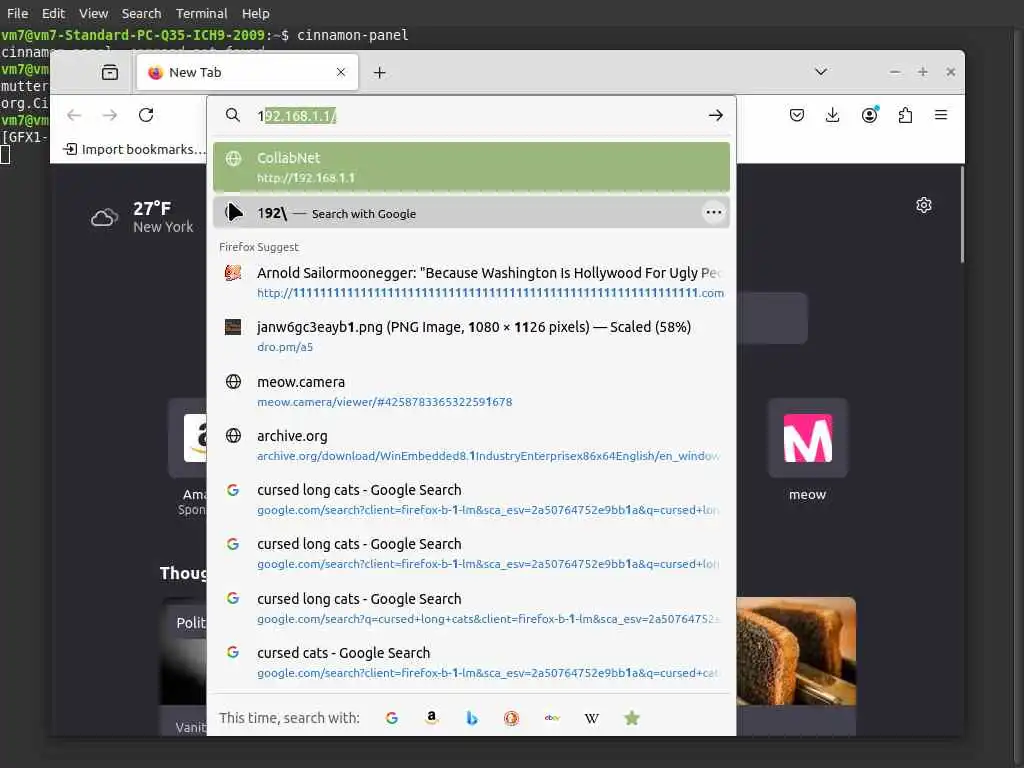The image size is (1024, 768).
Task: Go forward using the forward arrow
Action: (x=110, y=116)
